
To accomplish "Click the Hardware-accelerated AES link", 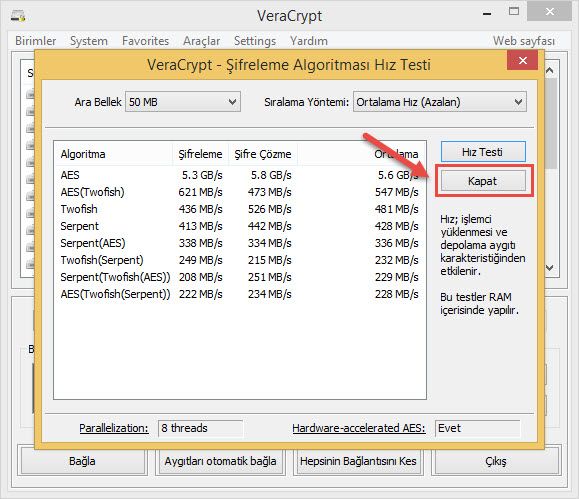I will 359,428.
